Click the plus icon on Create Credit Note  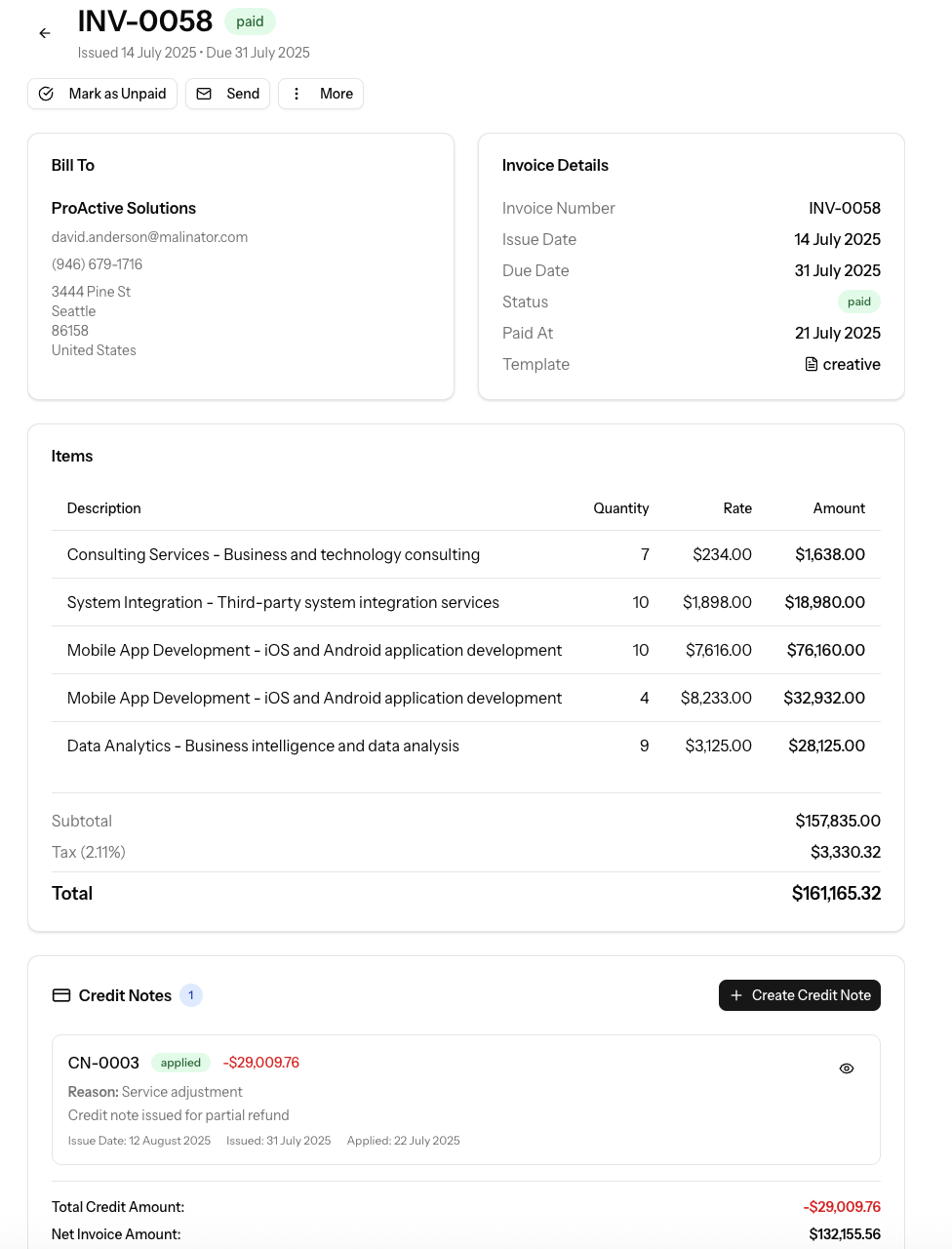pos(734,994)
